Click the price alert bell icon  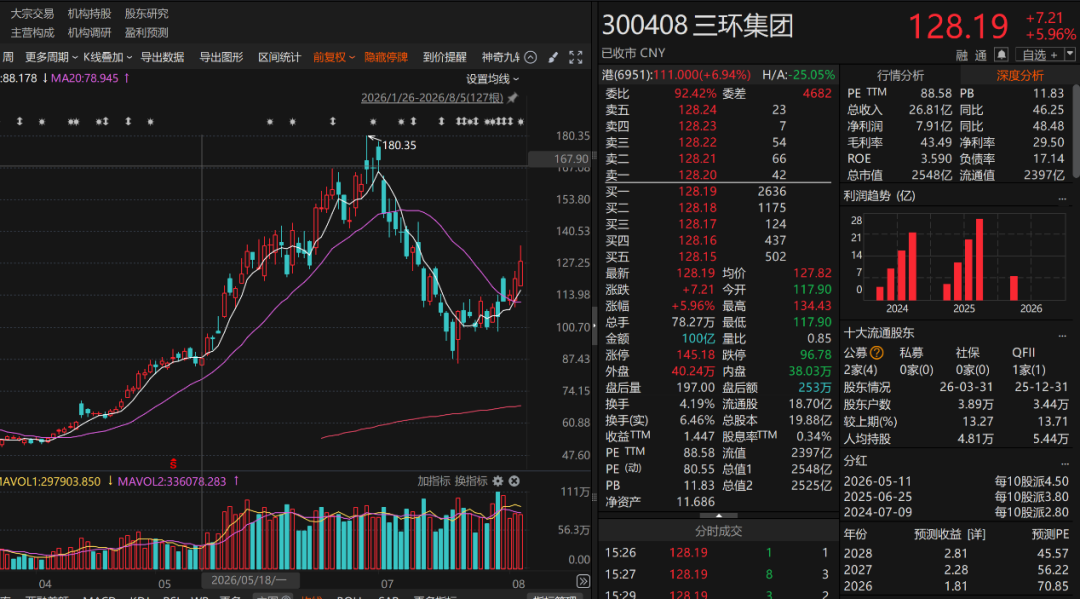click(x=1001, y=54)
